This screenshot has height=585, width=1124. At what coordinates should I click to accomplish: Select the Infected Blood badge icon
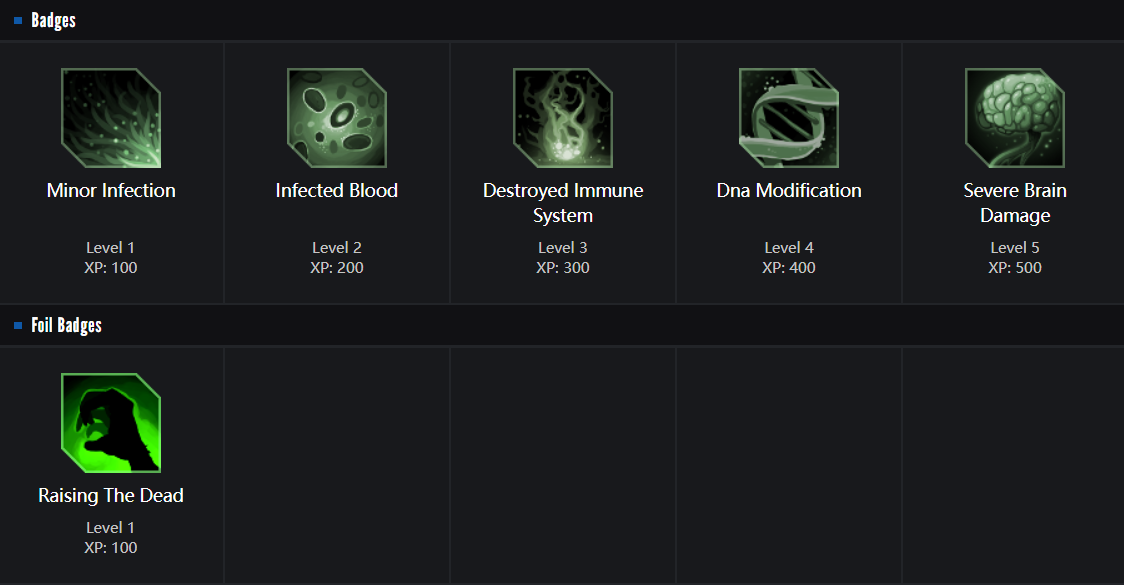(x=337, y=118)
